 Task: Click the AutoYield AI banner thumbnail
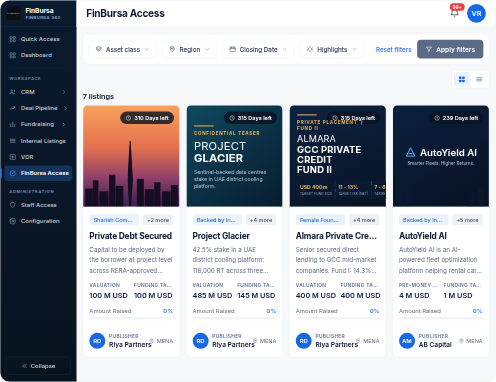pos(441,156)
